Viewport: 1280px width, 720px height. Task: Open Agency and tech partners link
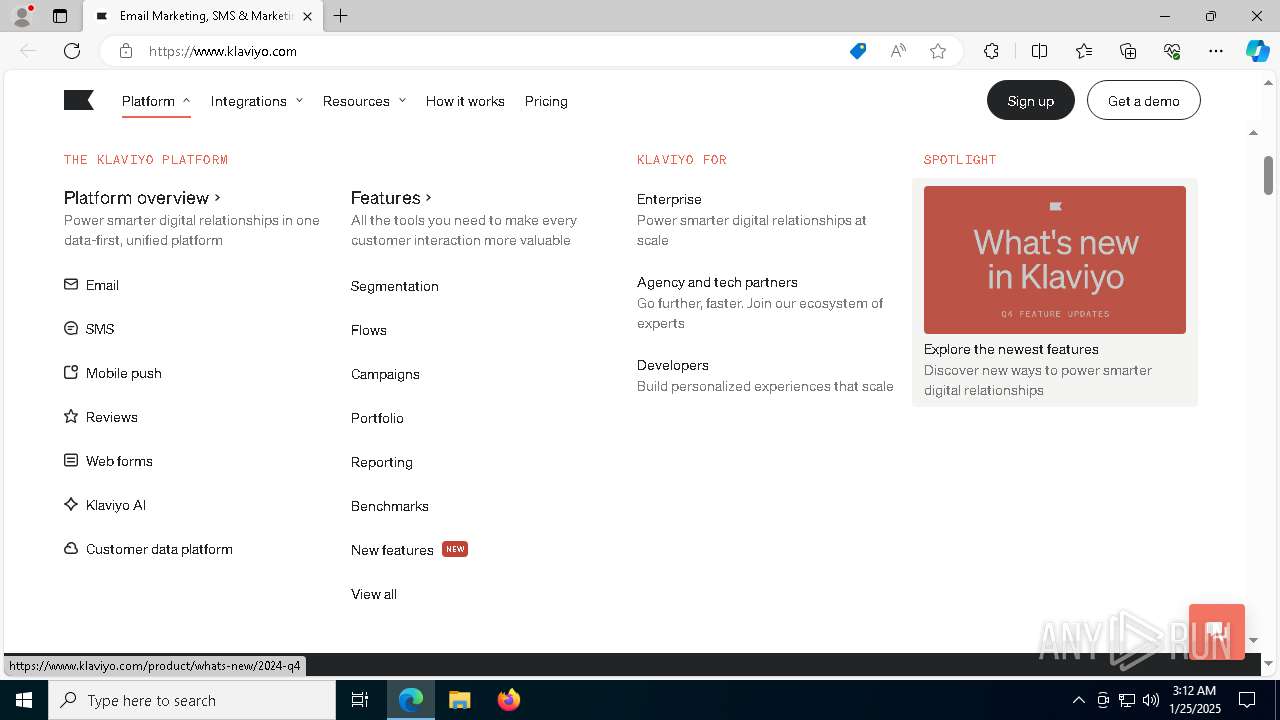click(717, 282)
